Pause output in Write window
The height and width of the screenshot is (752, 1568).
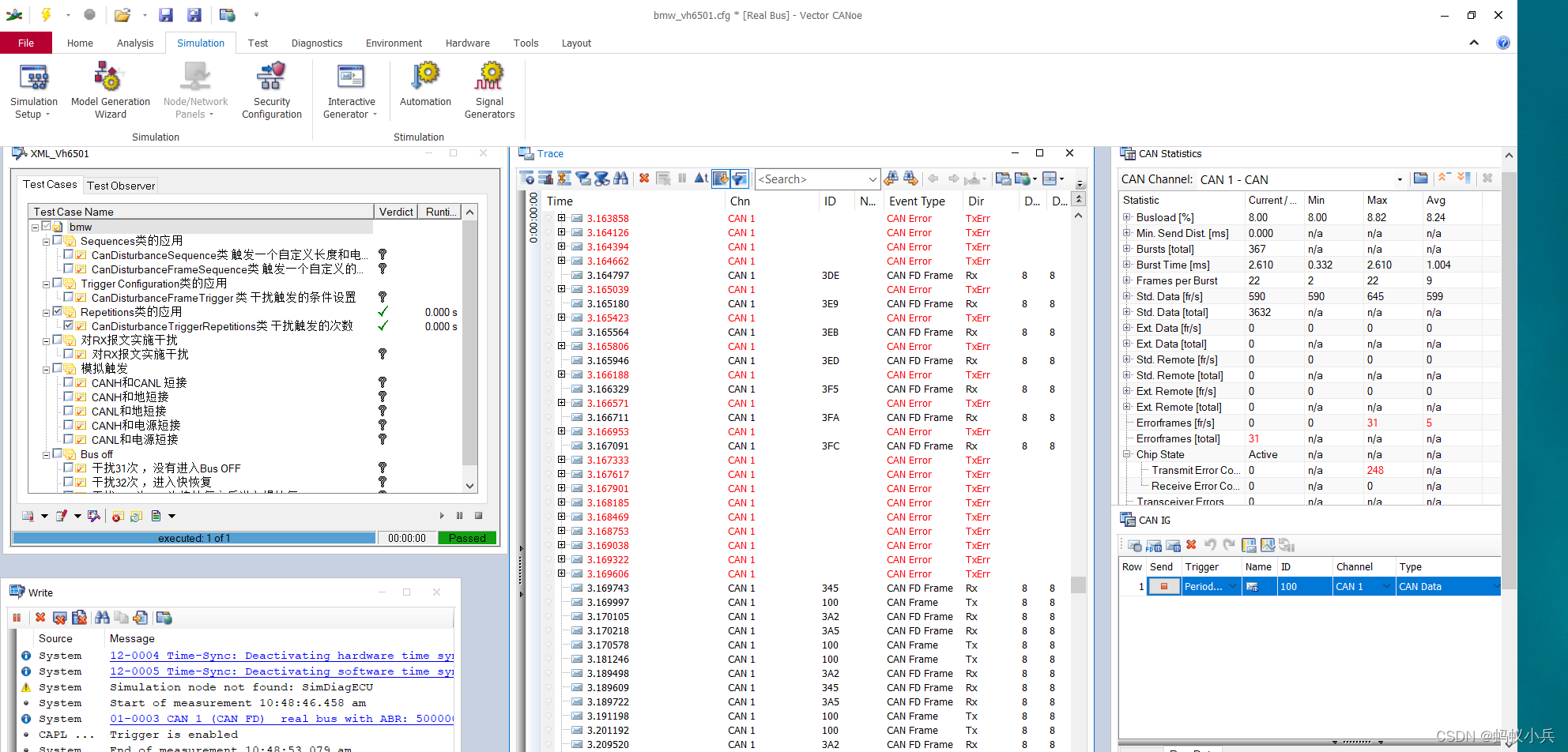point(17,618)
